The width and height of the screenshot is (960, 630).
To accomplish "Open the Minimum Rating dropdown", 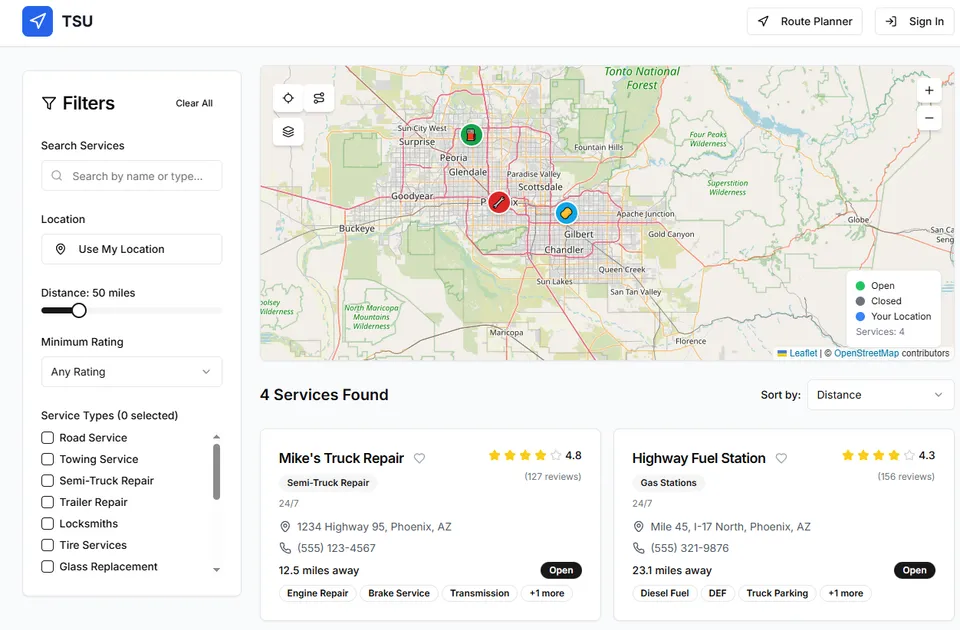I will 132,372.
